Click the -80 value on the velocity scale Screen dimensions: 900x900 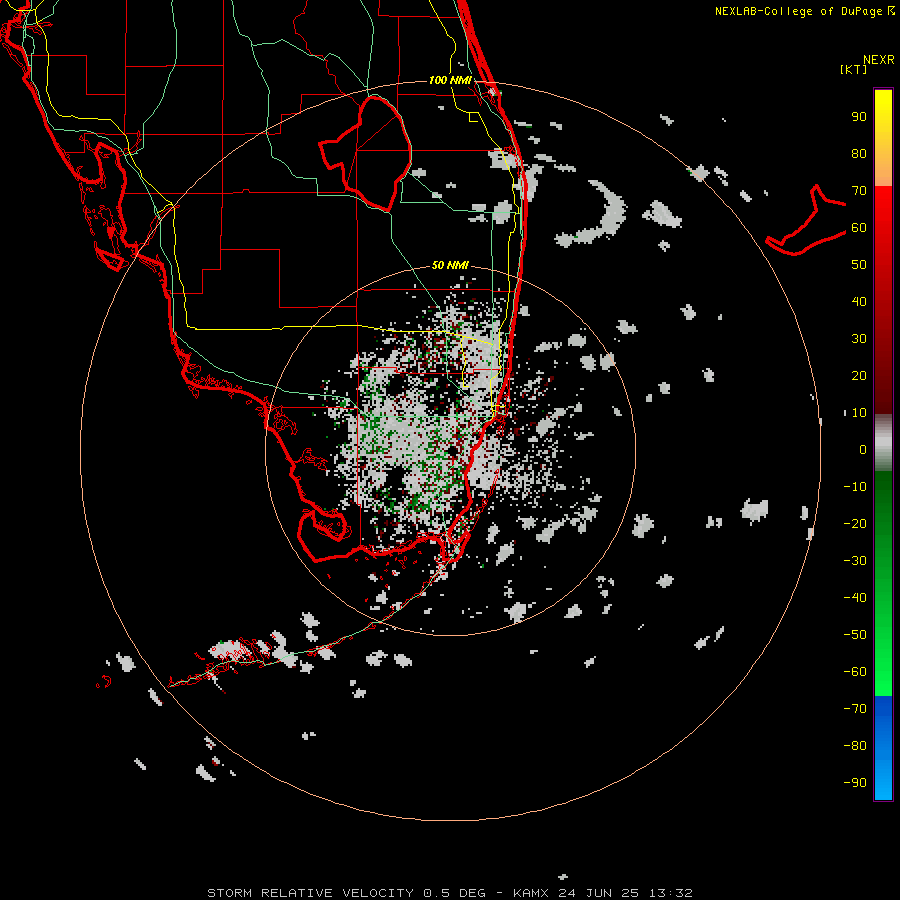pyautogui.click(x=855, y=746)
